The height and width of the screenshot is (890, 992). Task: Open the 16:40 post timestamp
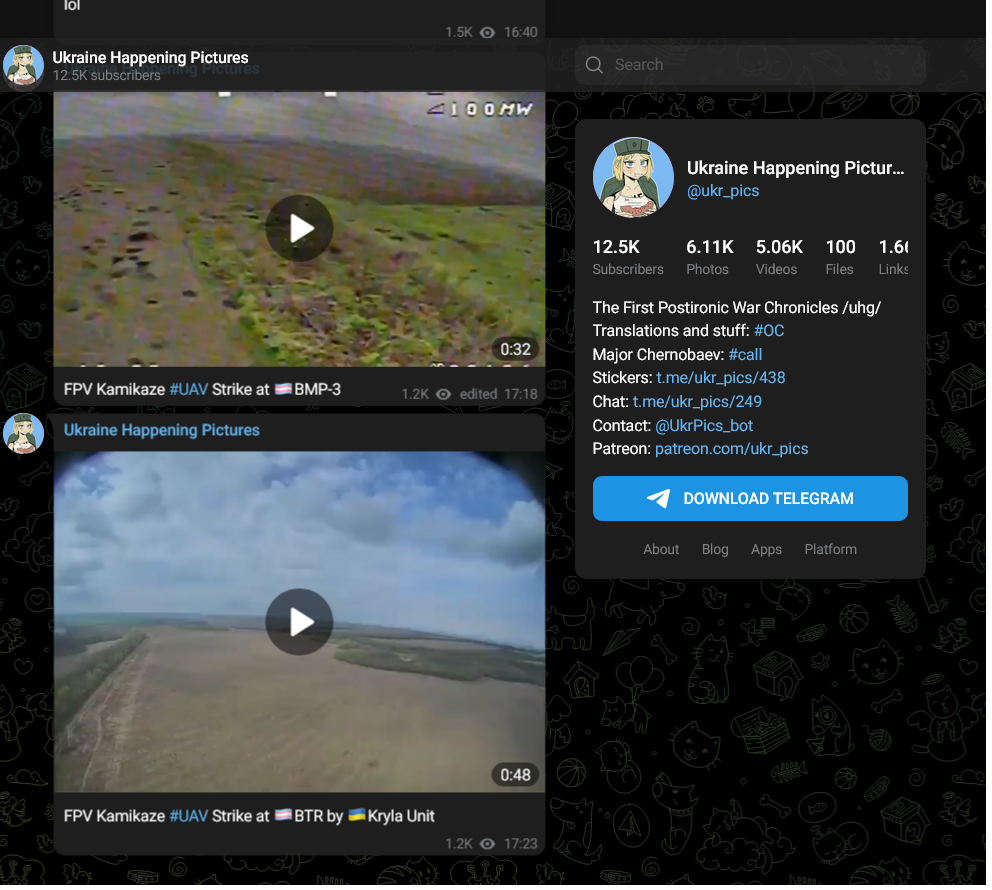pos(521,32)
